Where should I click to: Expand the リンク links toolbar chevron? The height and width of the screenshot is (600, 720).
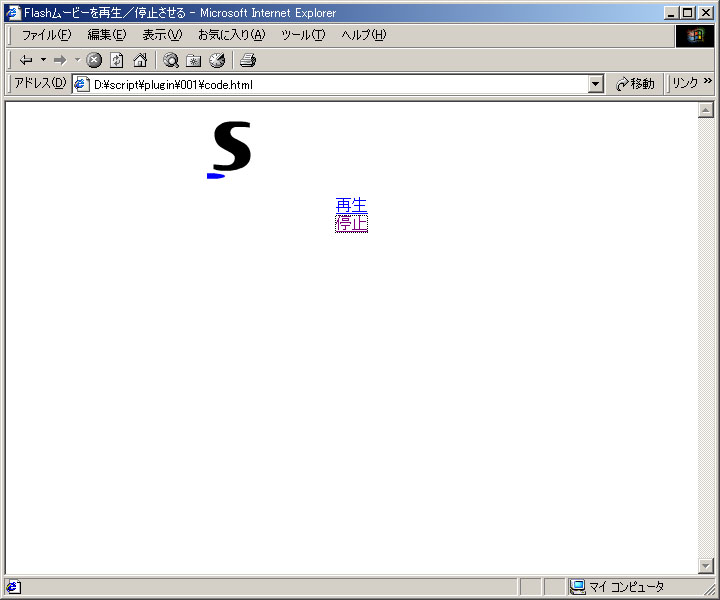pyautogui.click(x=708, y=81)
